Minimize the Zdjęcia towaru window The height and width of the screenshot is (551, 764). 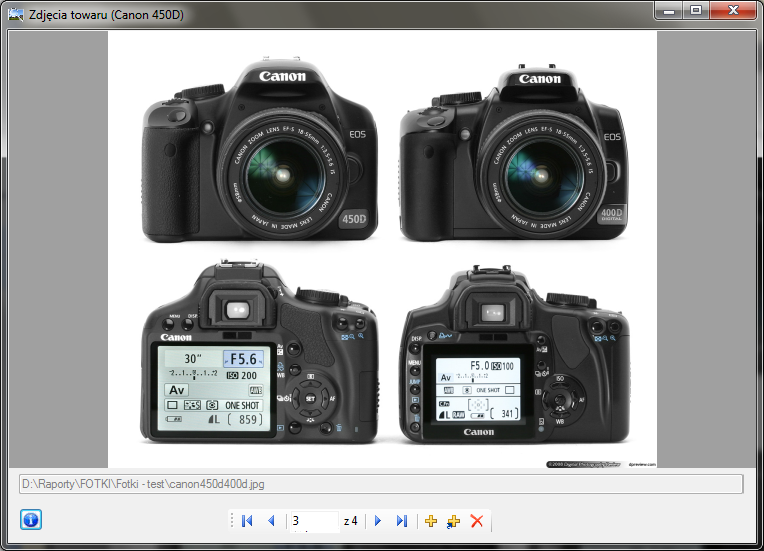tap(669, 10)
